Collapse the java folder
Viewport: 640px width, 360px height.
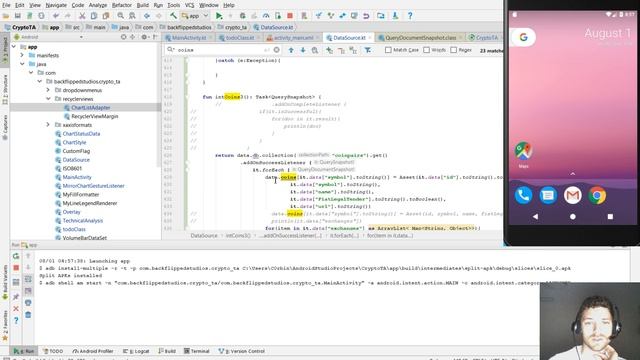click(x=22, y=64)
